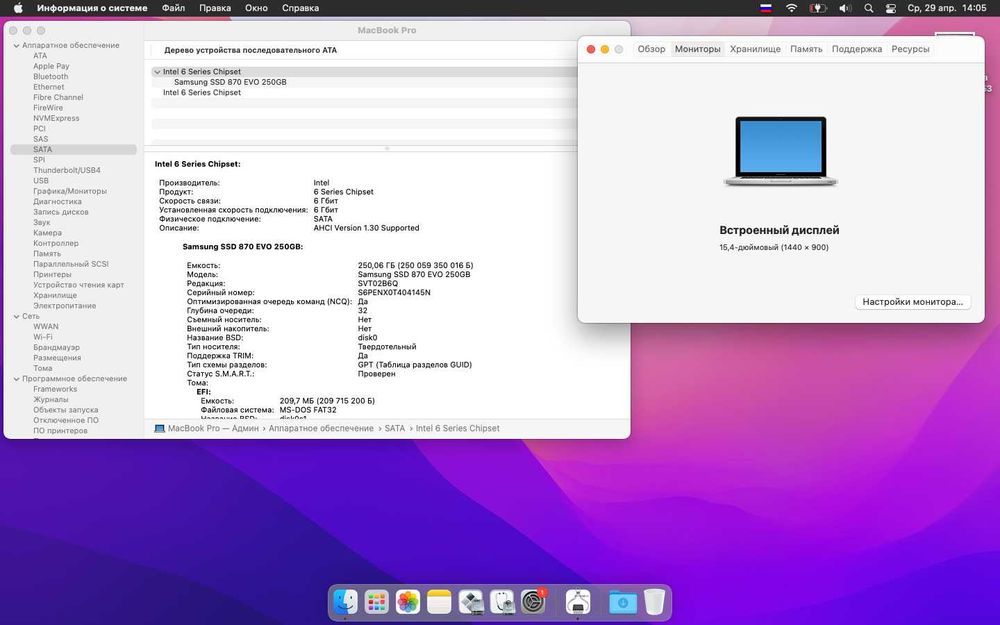Open Finder from the Dock
1000x625 pixels.
click(x=346, y=601)
